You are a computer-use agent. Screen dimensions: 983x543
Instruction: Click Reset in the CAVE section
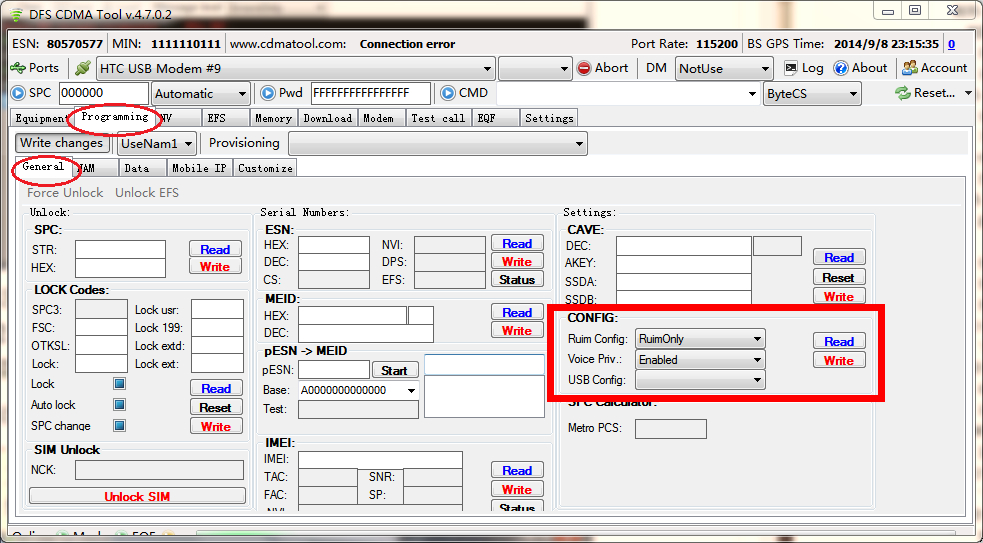click(839, 277)
